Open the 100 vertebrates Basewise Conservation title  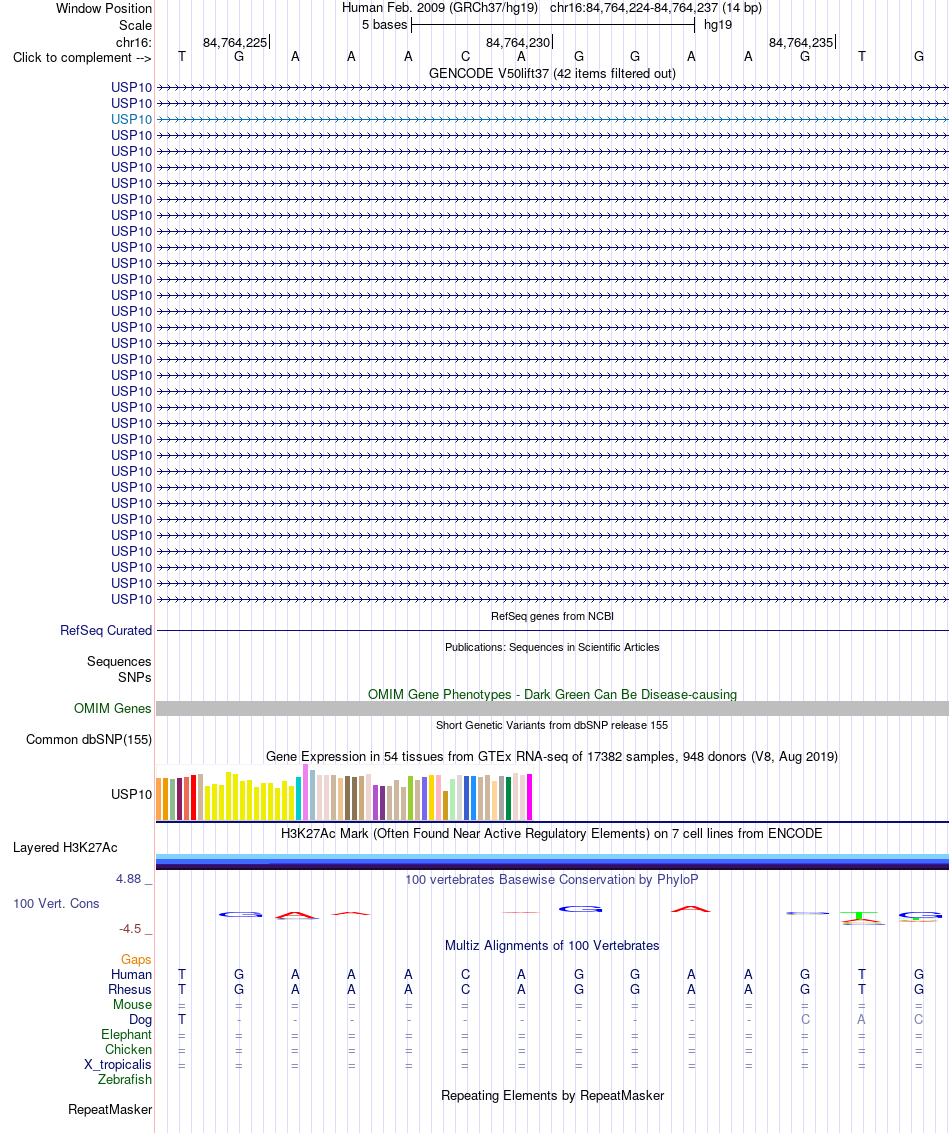point(552,879)
